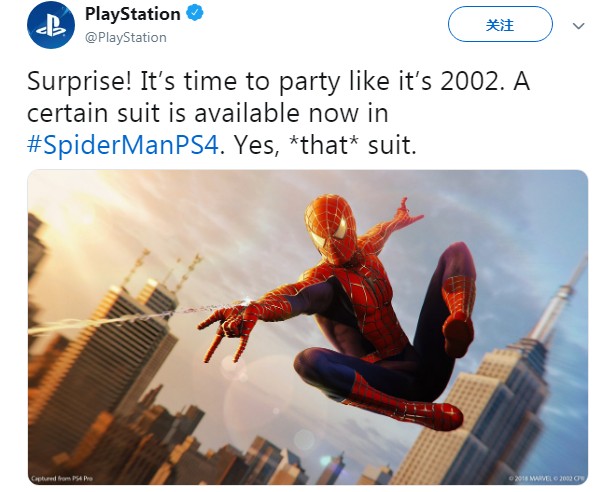Click the Marvel copyright notice in image
The image size is (609, 492).
[x=547, y=478]
